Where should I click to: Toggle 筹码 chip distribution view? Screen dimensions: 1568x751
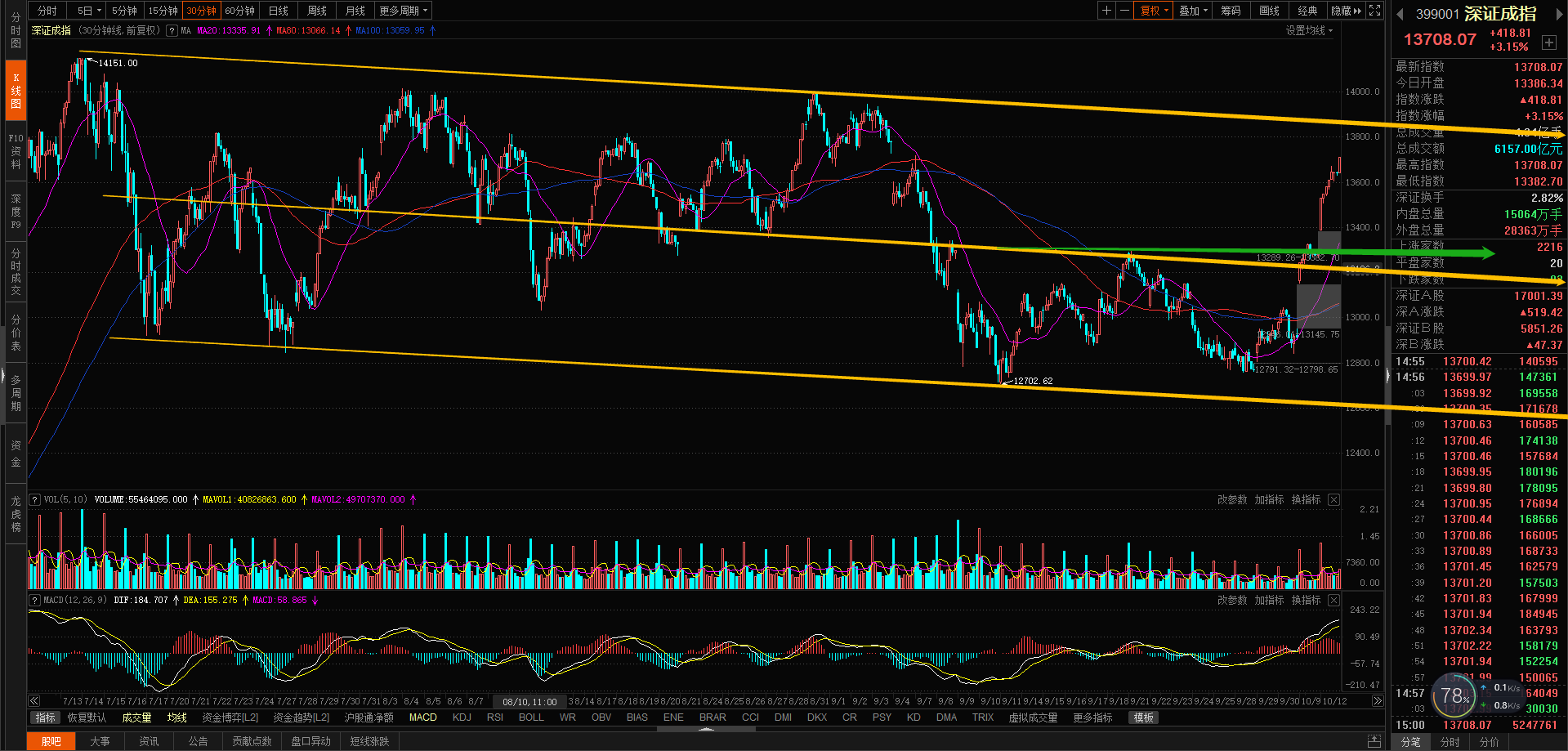click(x=1231, y=11)
